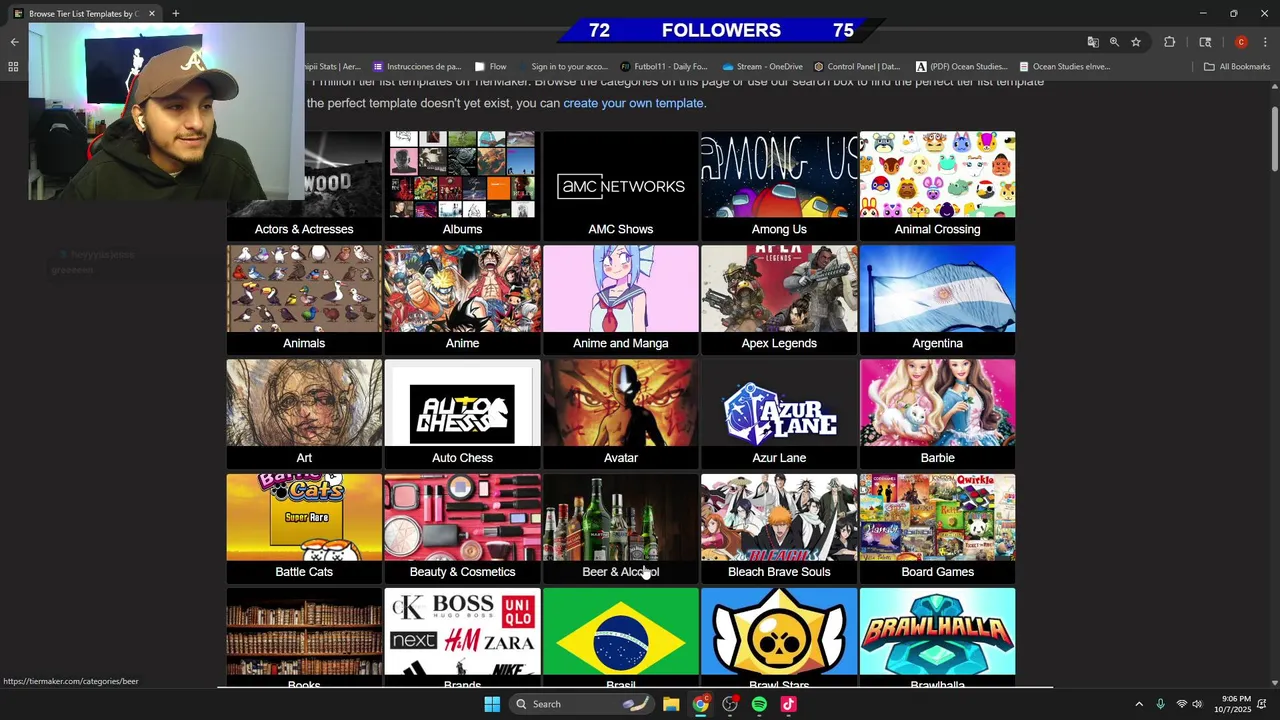The height and width of the screenshot is (720, 1280).
Task: Click the browser back arrow
Action: coord(14,42)
